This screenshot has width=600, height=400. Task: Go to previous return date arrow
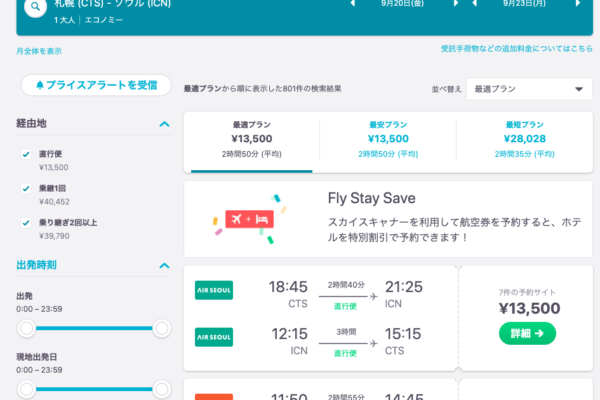474,3
